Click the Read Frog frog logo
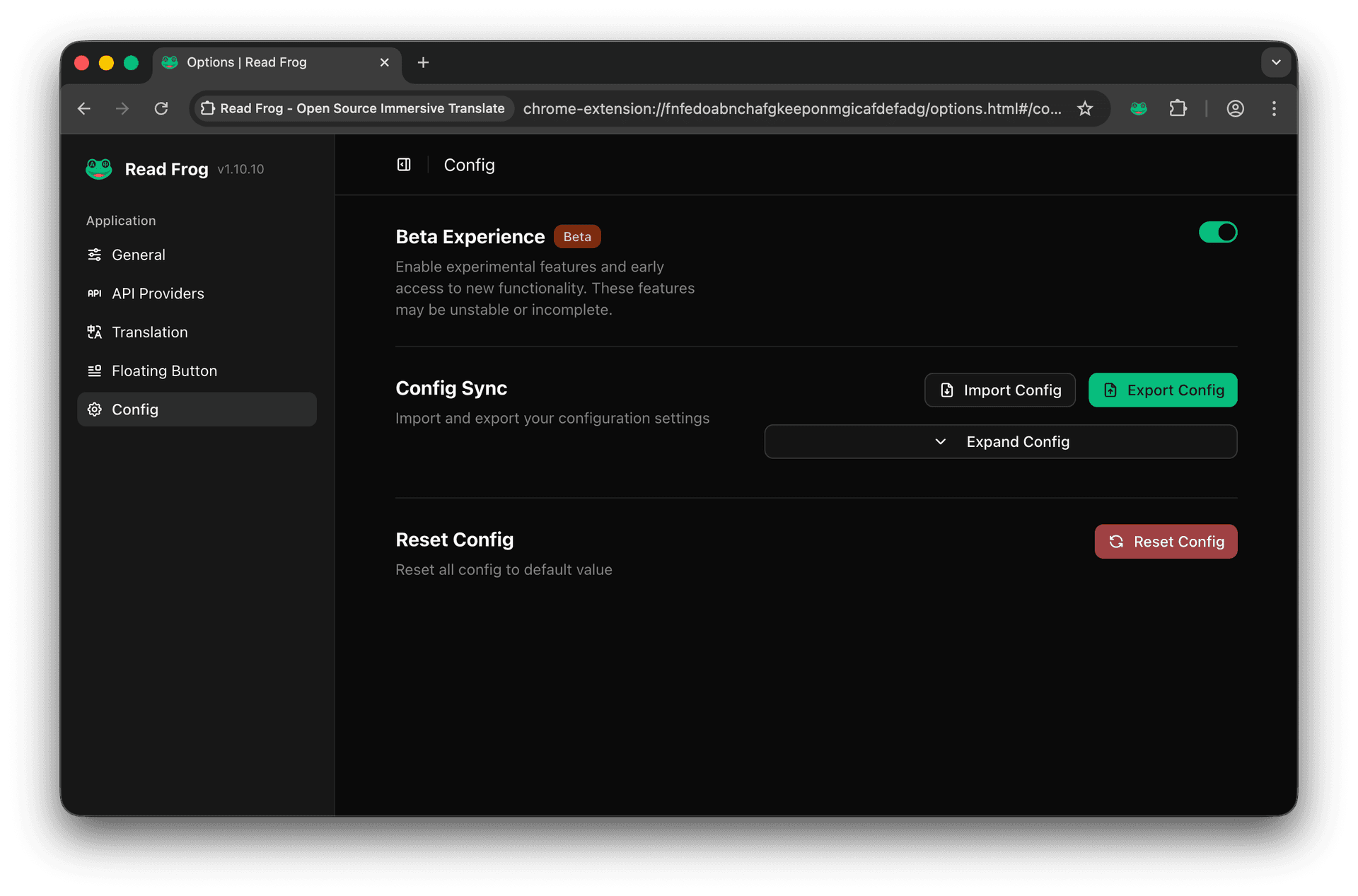1358x896 pixels. [99, 168]
